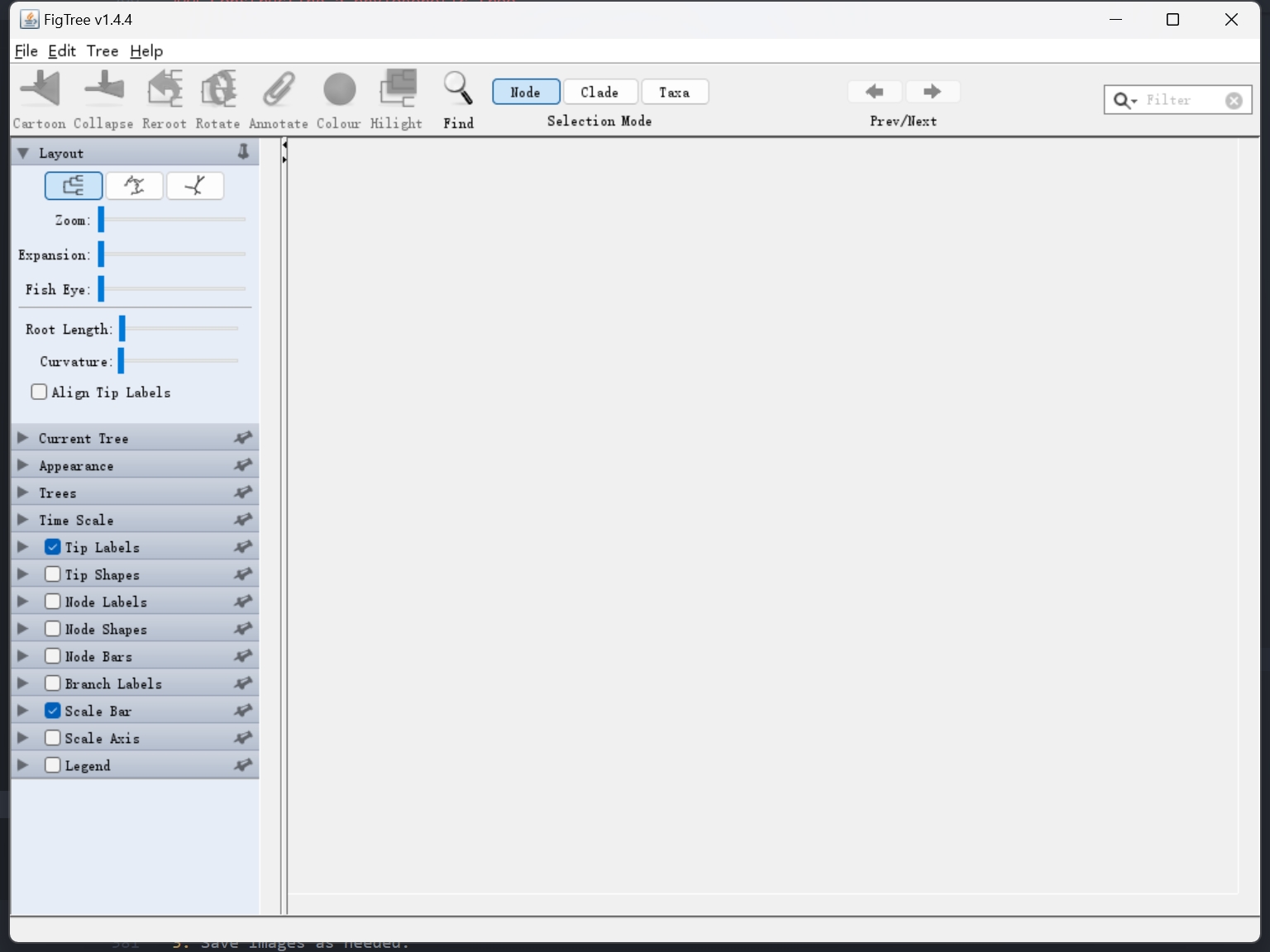Enable the Node Labels checkbox
1270x952 pixels.
(x=53, y=602)
